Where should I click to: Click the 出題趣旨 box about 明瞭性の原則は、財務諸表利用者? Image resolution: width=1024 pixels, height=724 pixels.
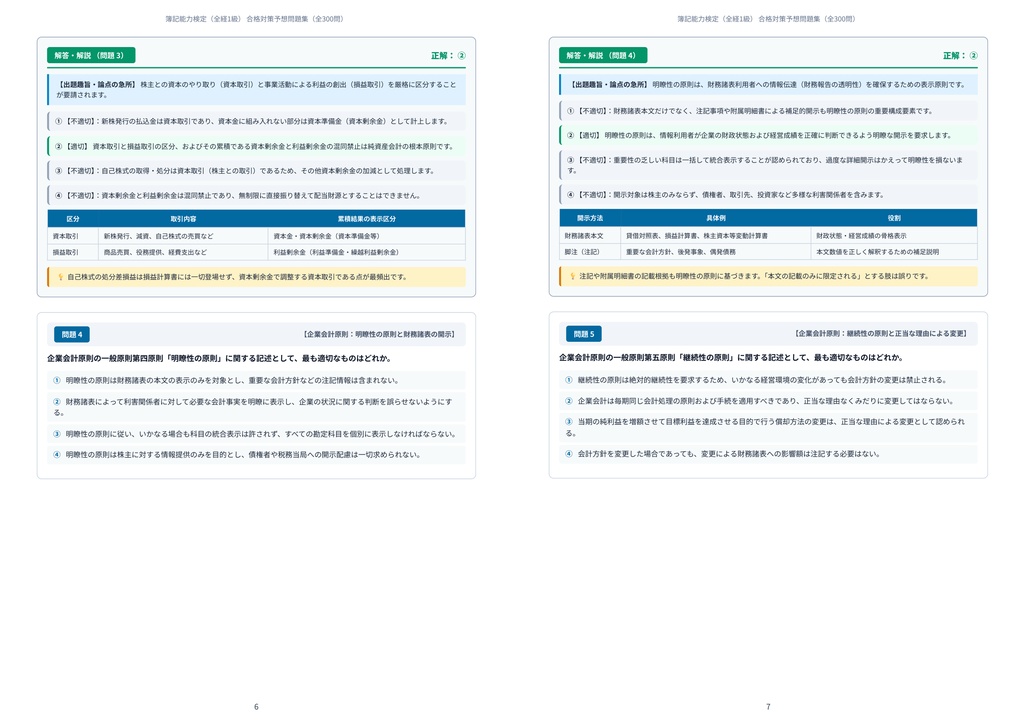[x=768, y=84]
